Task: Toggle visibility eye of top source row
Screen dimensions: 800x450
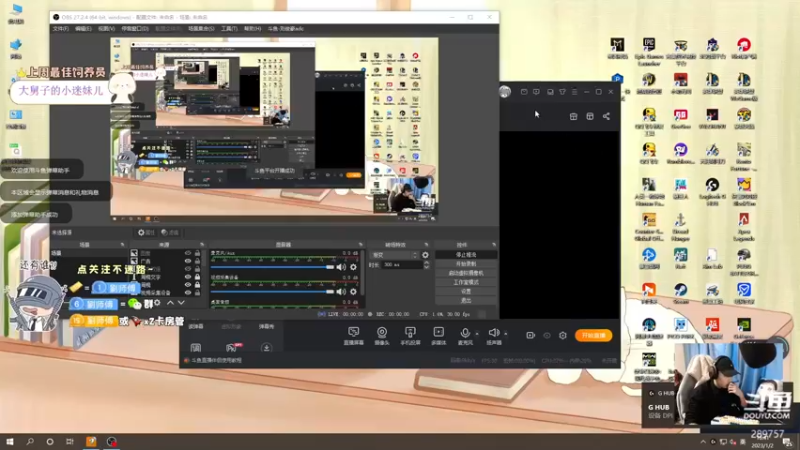Action: click(x=188, y=253)
